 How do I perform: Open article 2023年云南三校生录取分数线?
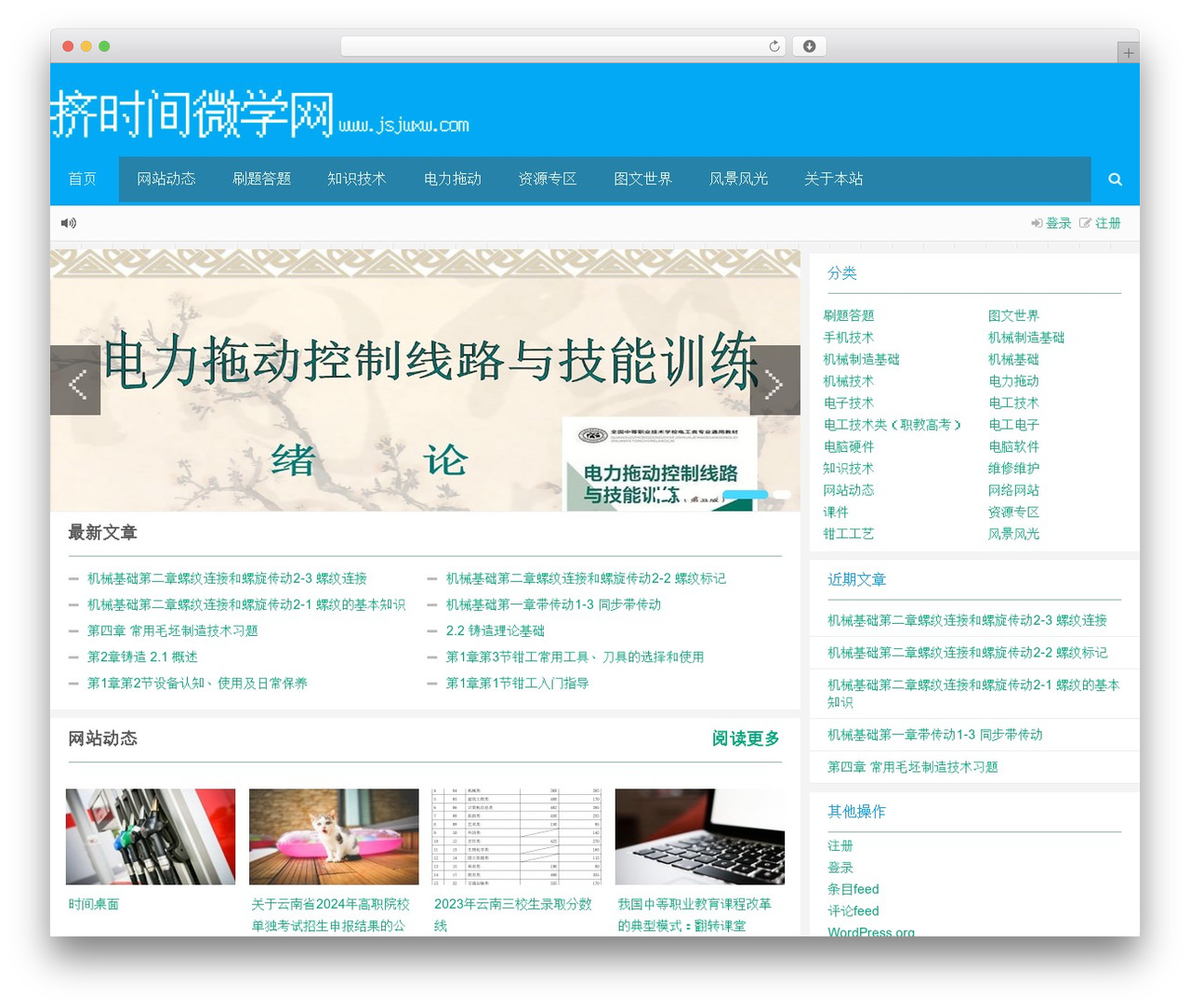click(513, 914)
